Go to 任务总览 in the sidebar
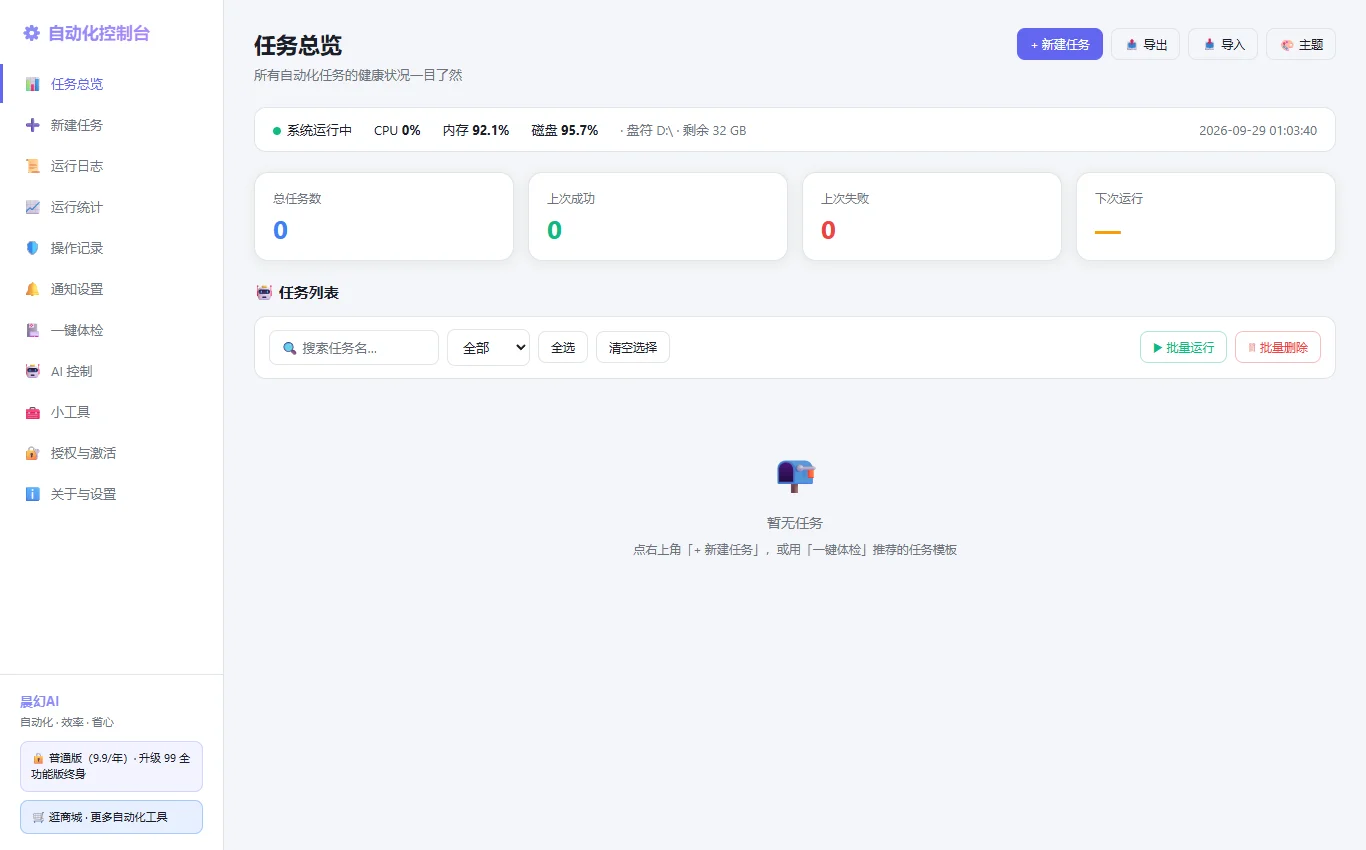1366x850 pixels. 112,84
